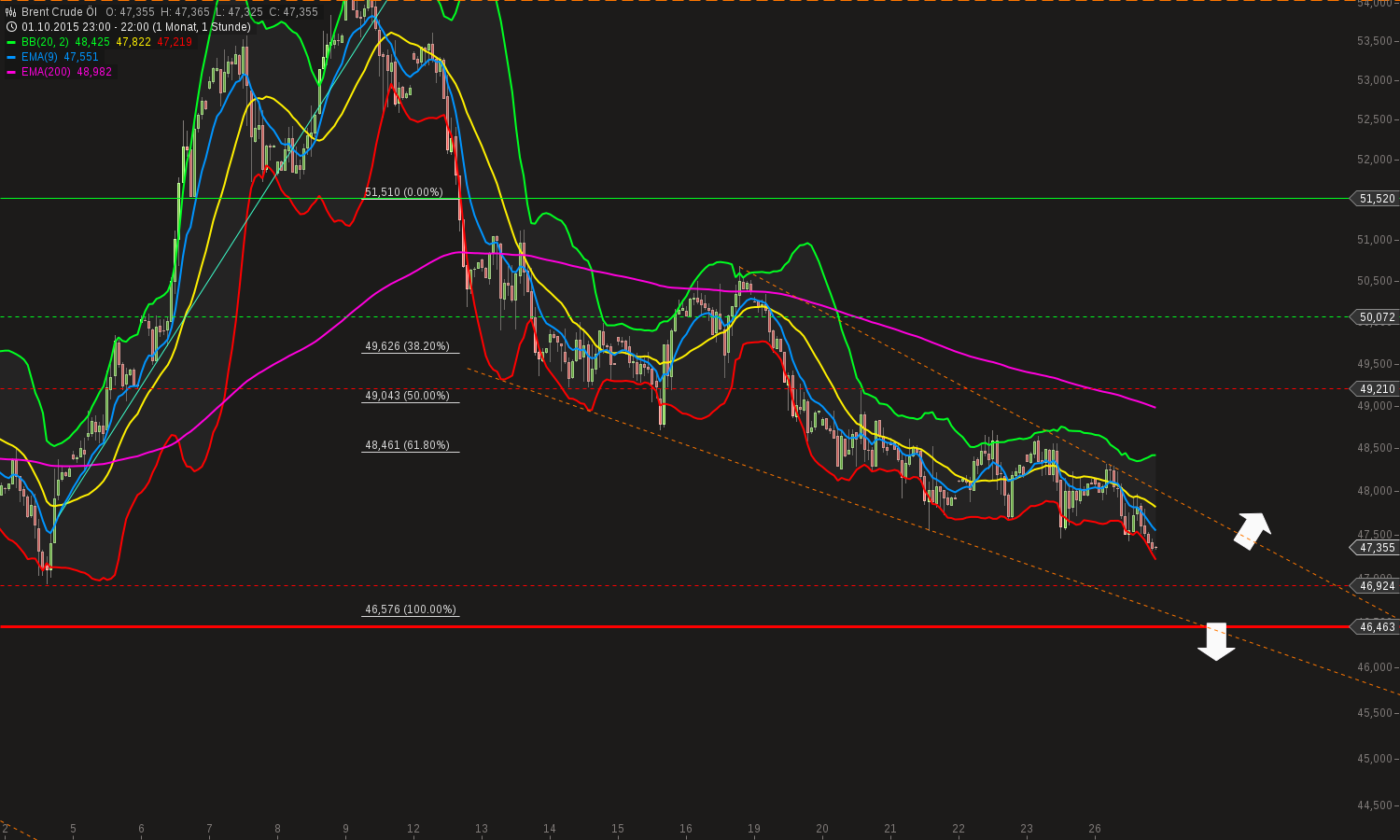Click date 13 on the time axis
The image size is (1400, 840).
[x=481, y=829]
